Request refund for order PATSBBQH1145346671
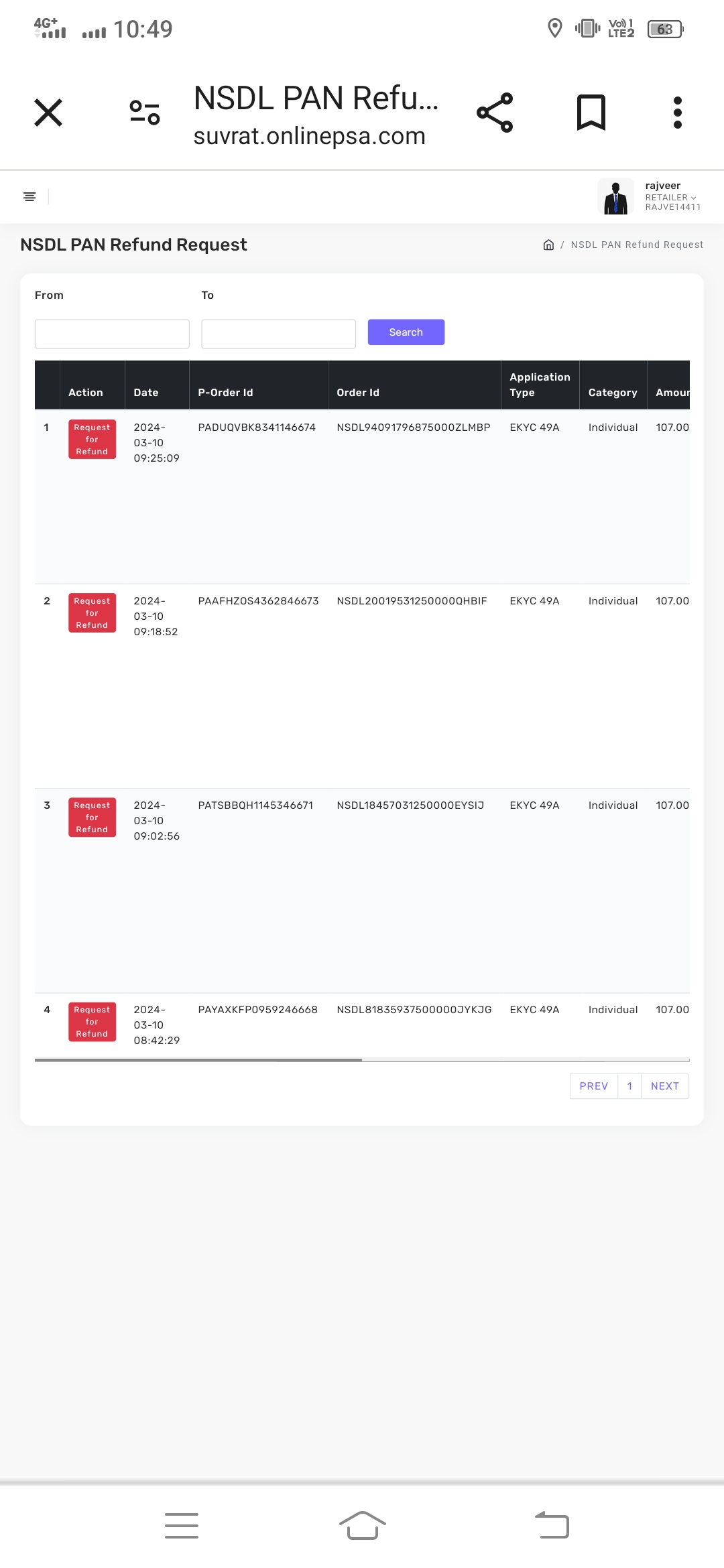The height and width of the screenshot is (1568, 724). point(92,818)
